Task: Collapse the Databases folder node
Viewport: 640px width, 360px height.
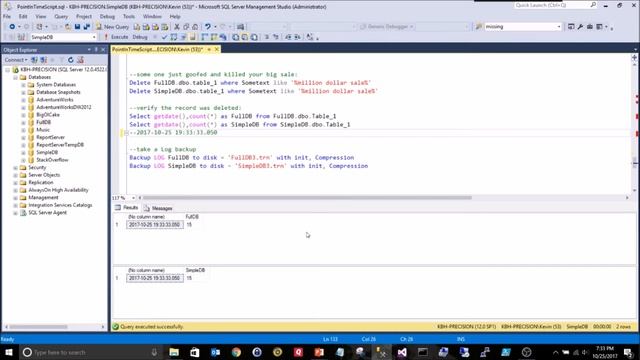Action: (x=16, y=77)
